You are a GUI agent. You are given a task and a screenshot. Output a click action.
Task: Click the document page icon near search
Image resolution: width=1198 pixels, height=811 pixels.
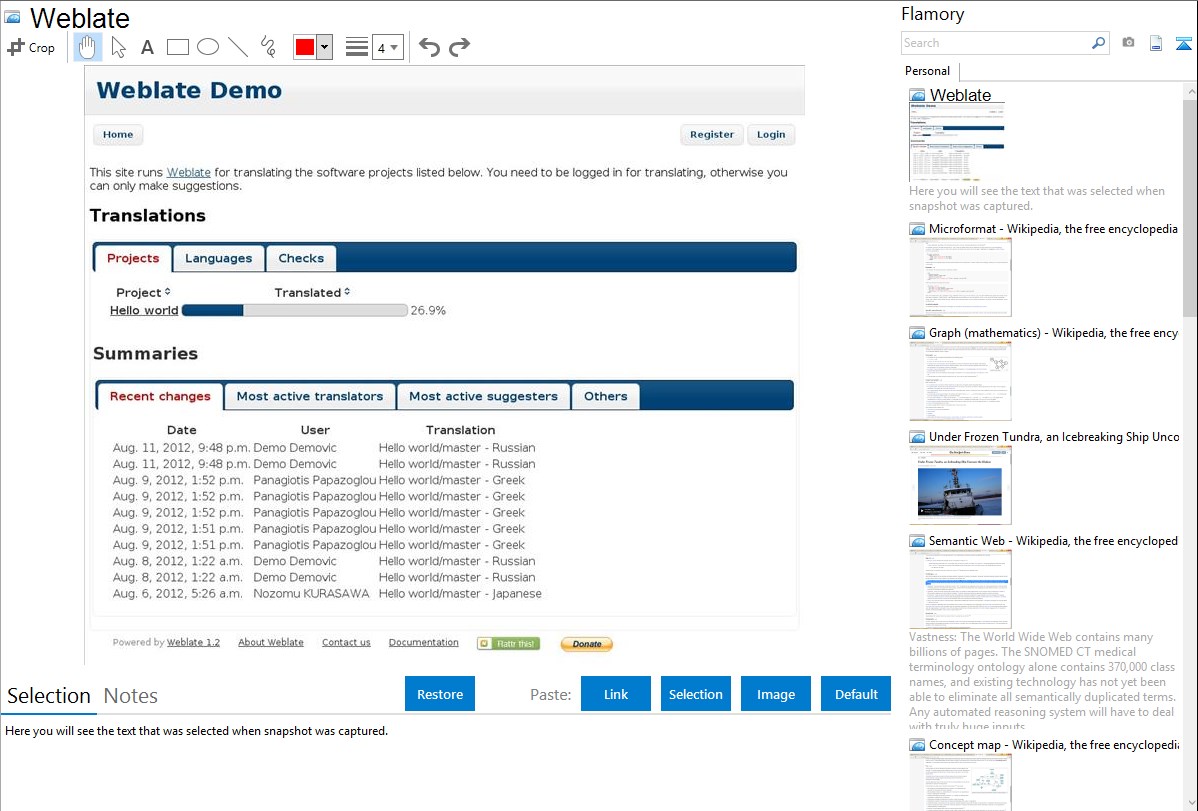[1156, 43]
